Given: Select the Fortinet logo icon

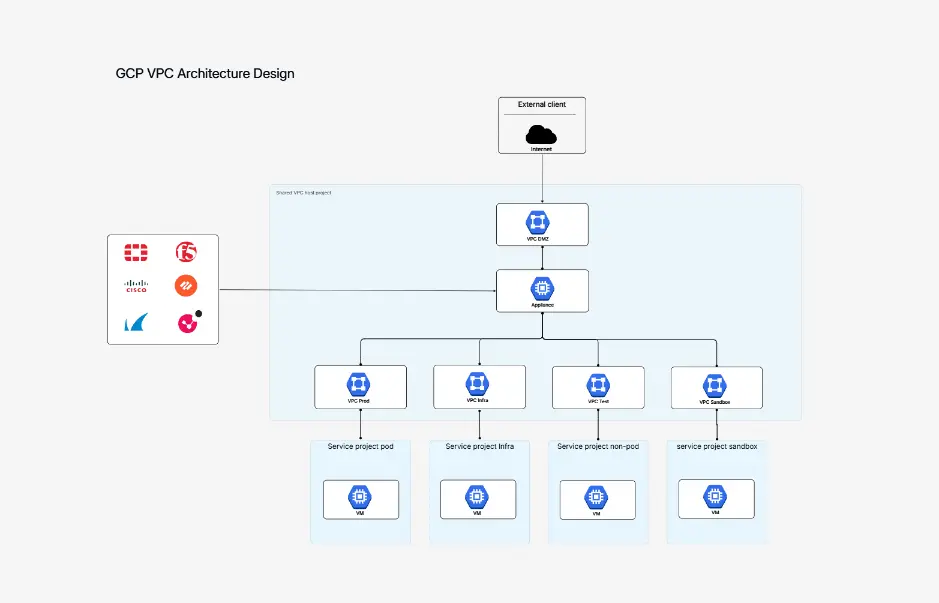Looking at the screenshot, I should point(136,252).
